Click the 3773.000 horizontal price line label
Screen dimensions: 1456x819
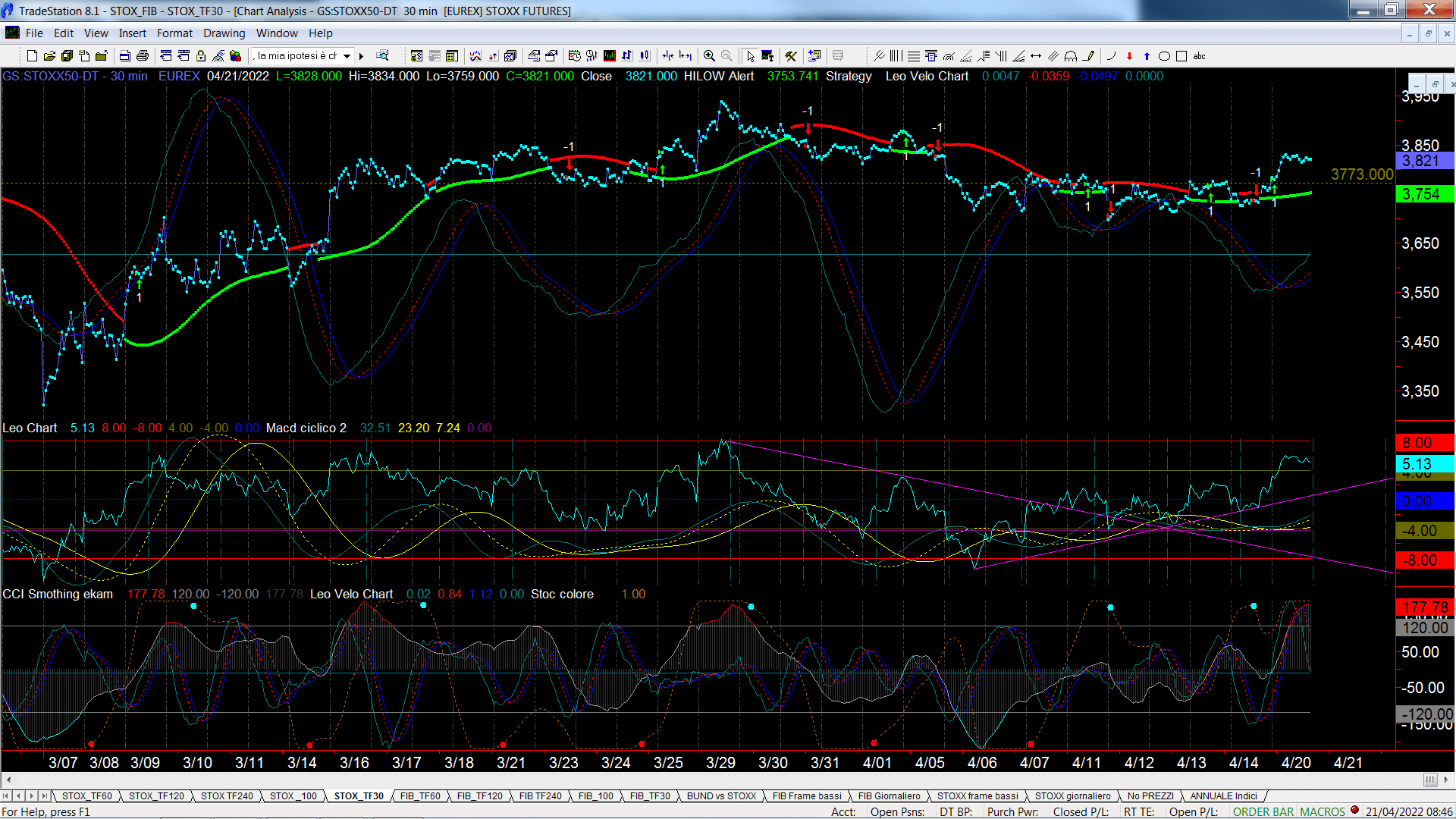pos(1362,174)
